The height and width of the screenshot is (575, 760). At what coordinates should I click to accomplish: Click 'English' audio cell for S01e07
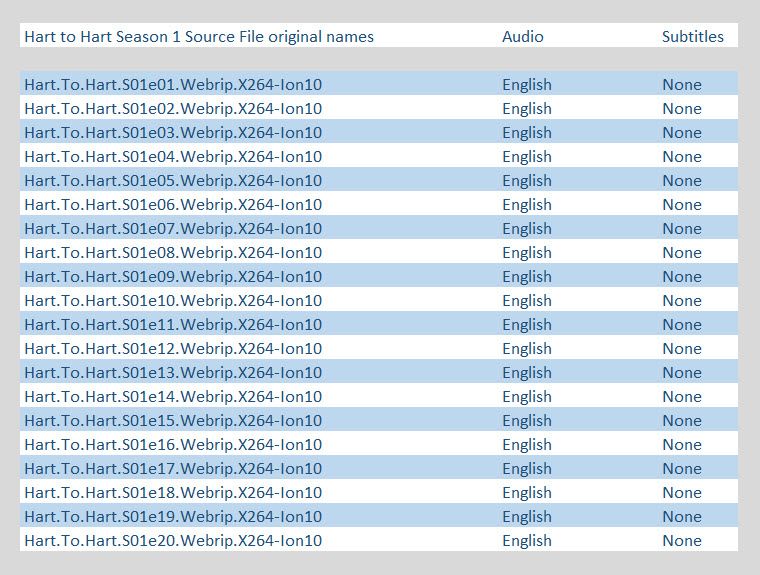527,228
